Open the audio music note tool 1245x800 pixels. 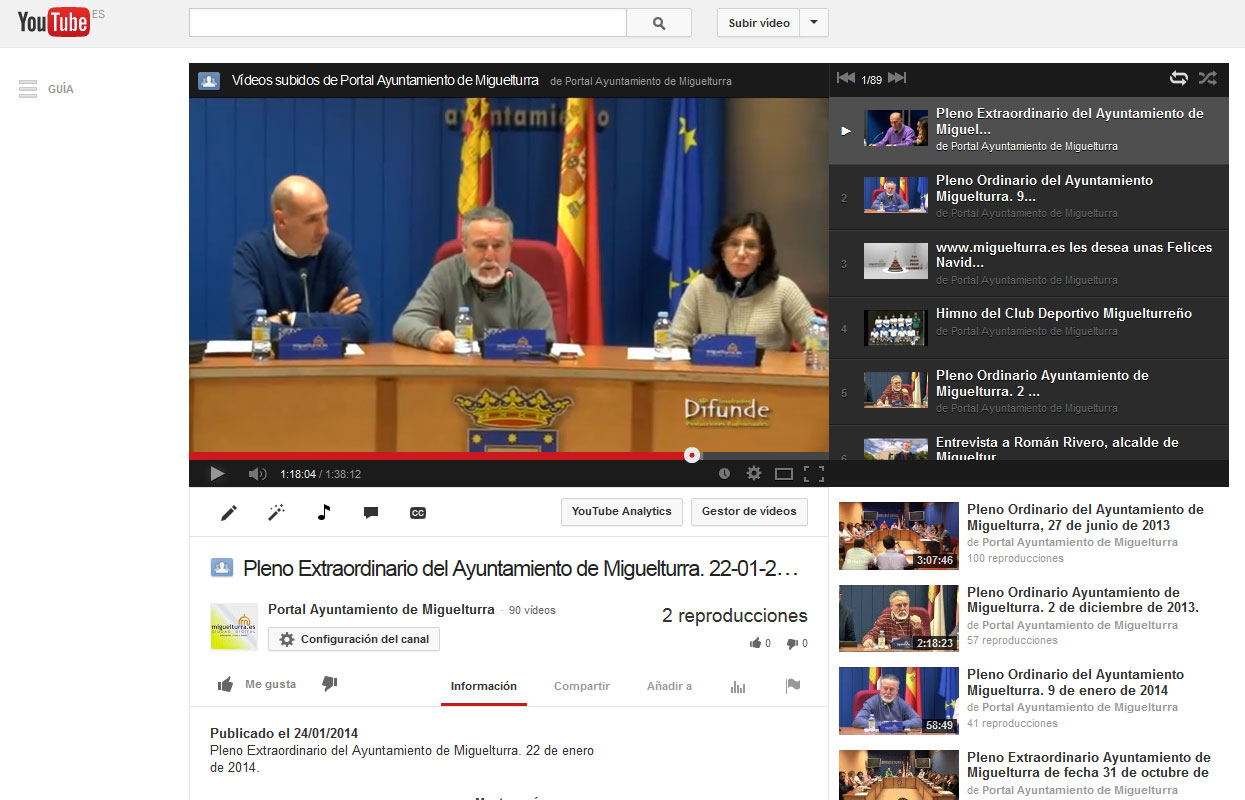click(x=324, y=513)
